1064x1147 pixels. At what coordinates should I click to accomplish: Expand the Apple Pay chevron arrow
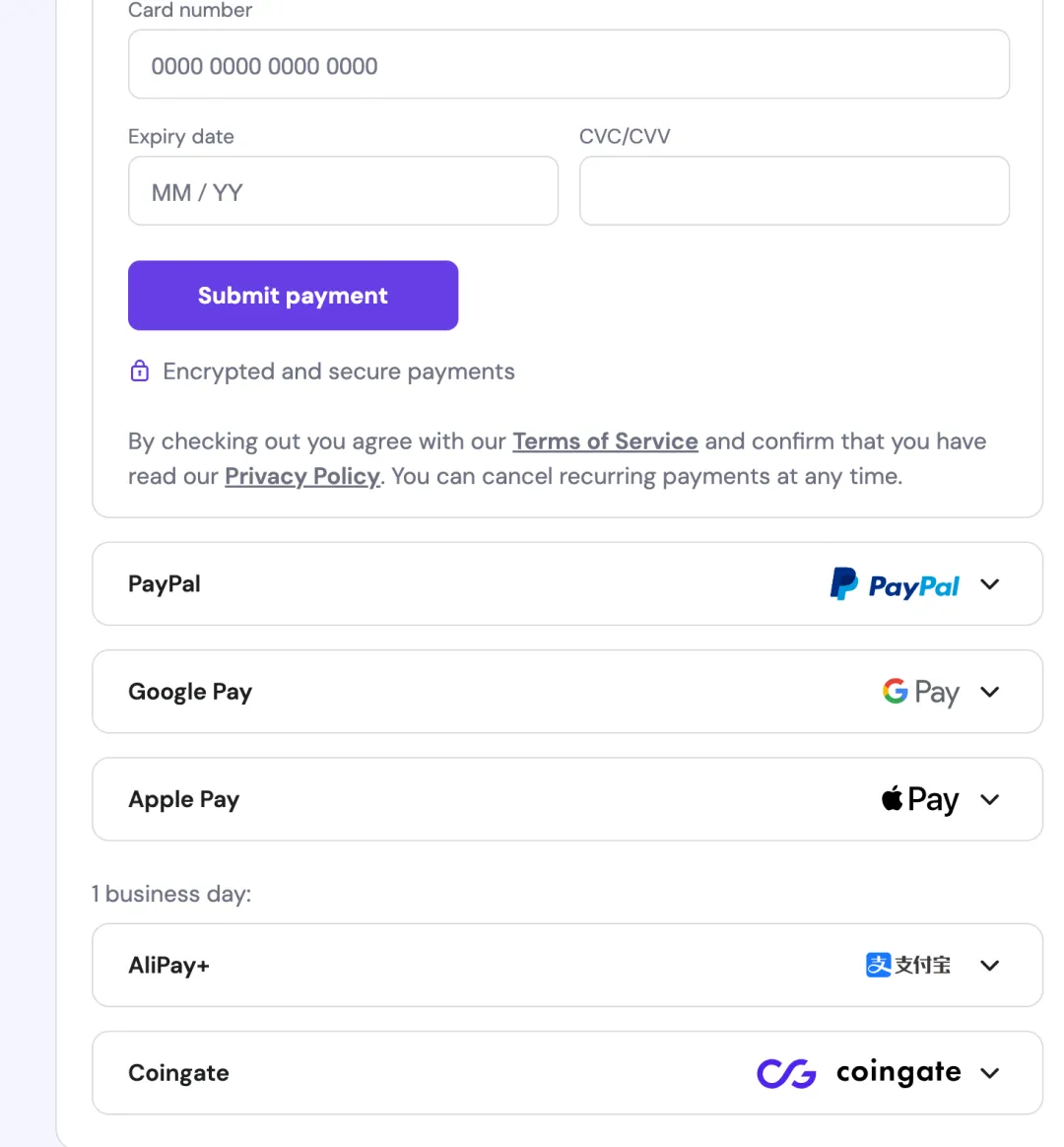[x=990, y=799]
